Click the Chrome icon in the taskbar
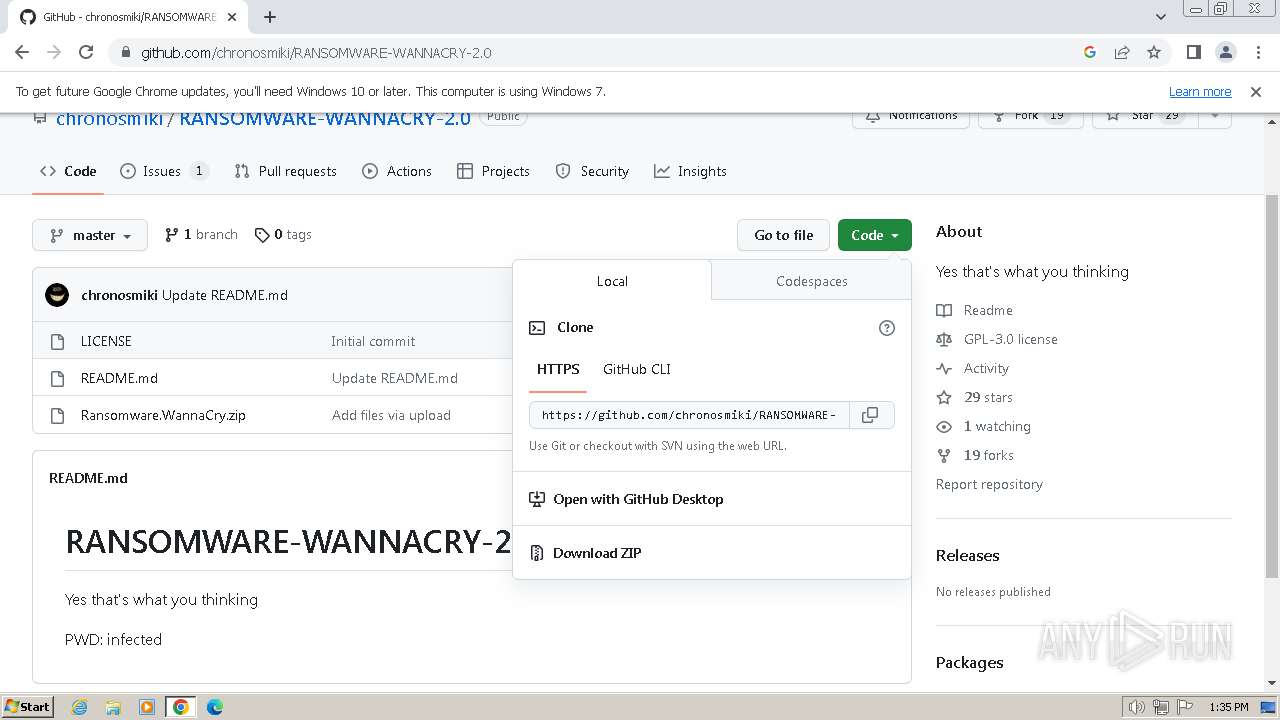The width and height of the screenshot is (1280, 720). coord(181,707)
